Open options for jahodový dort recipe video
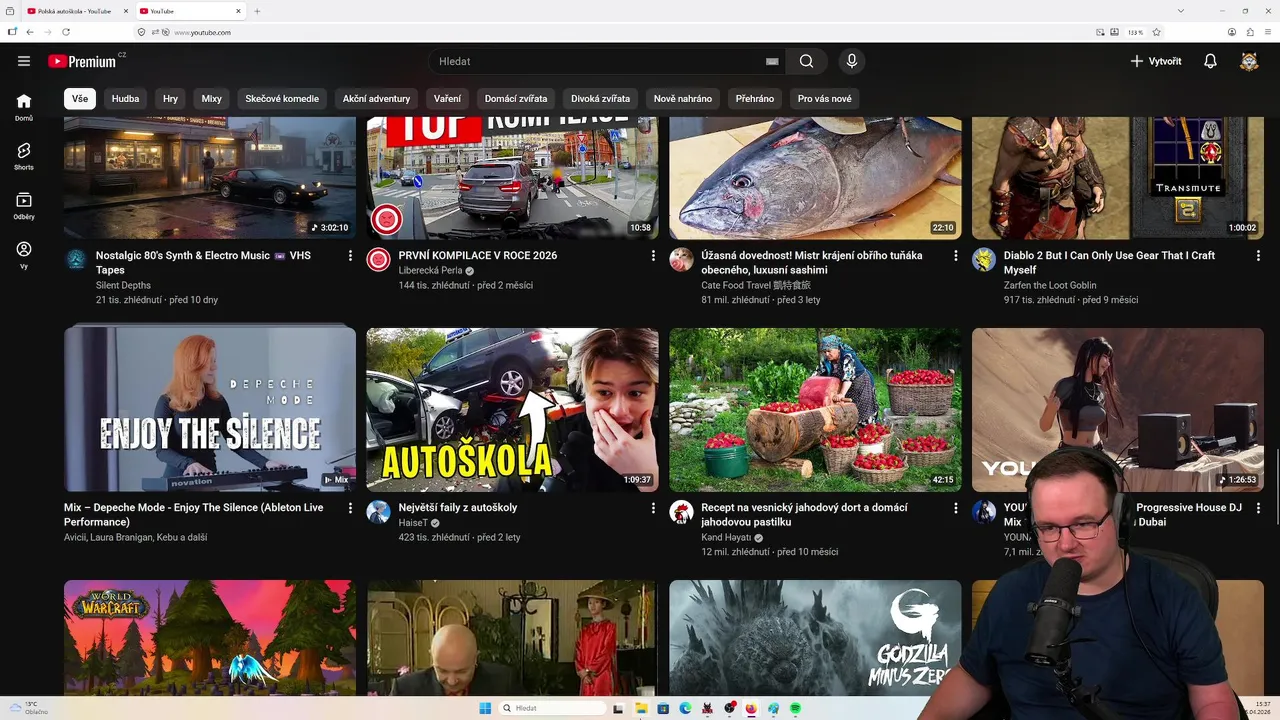1280x720 pixels. point(955,508)
